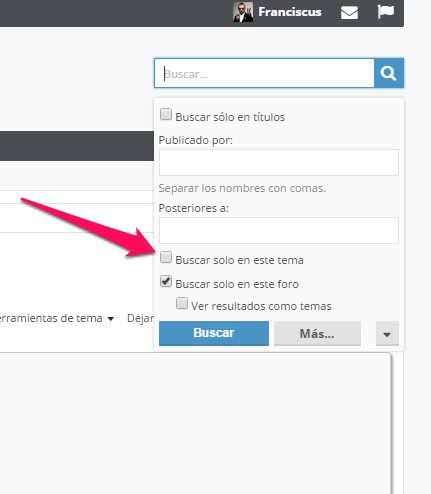Viewport: 431px width, 494px height.
Task: Click the blue Buscar button
Action: coord(214,333)
